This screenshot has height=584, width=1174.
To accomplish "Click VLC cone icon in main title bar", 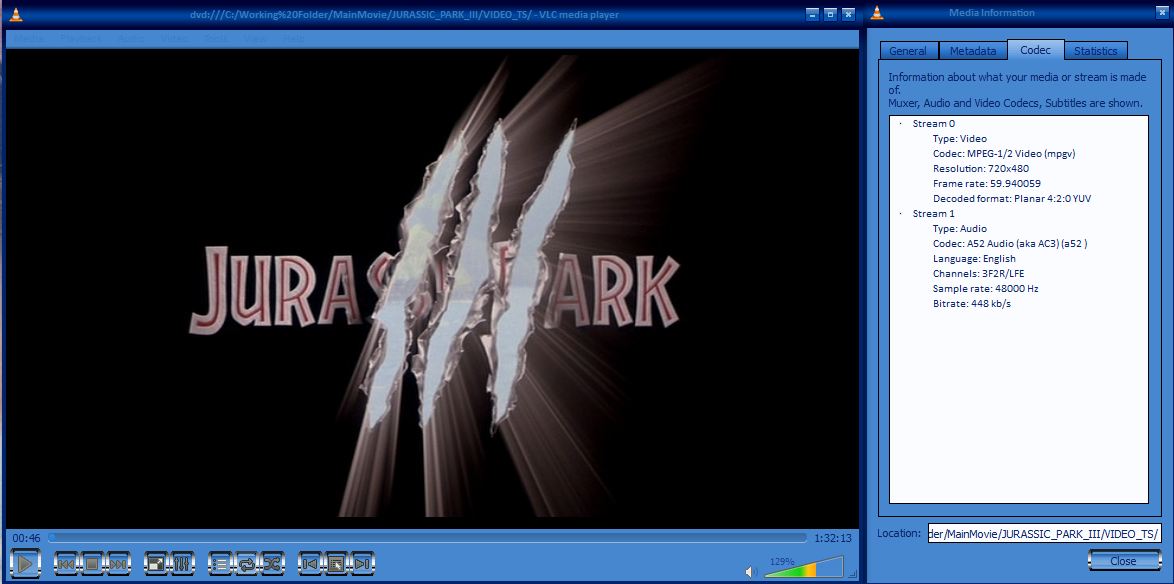I will (x=14, y=13).
